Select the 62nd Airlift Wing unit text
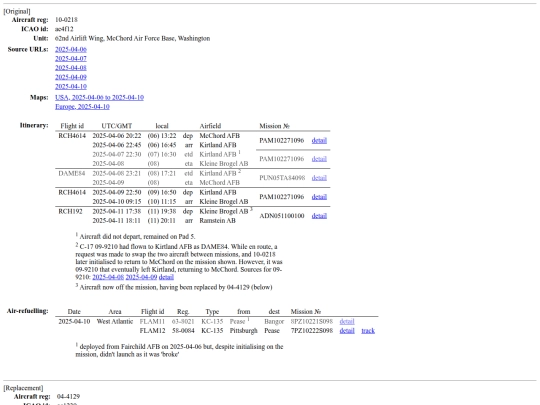 tap(132, 38)
